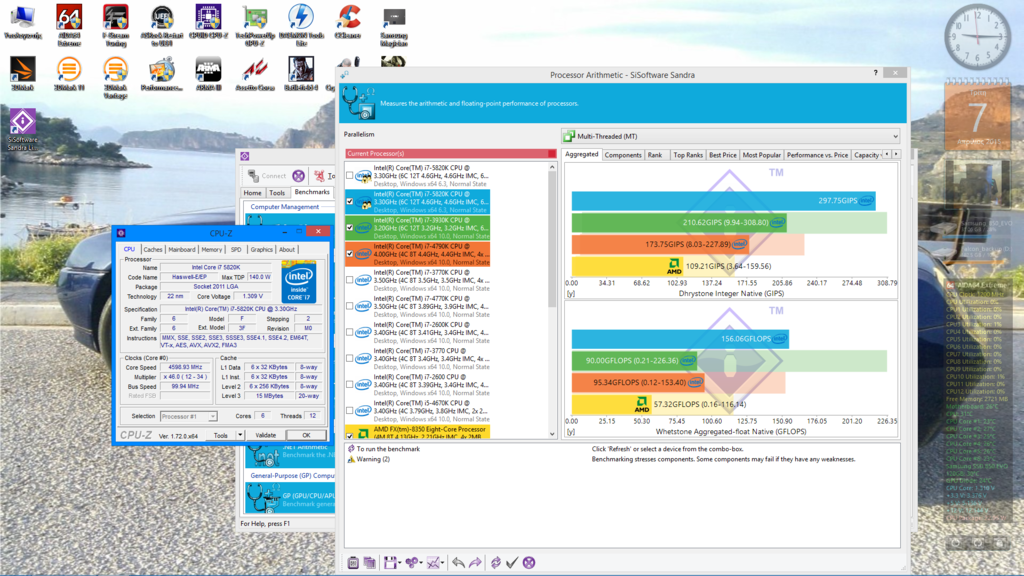This screenshot has height=576, width=1024.
Task: Switch to the Memory tab in CPU-Z
Action: pyautogui.click(x=212, y=249)
